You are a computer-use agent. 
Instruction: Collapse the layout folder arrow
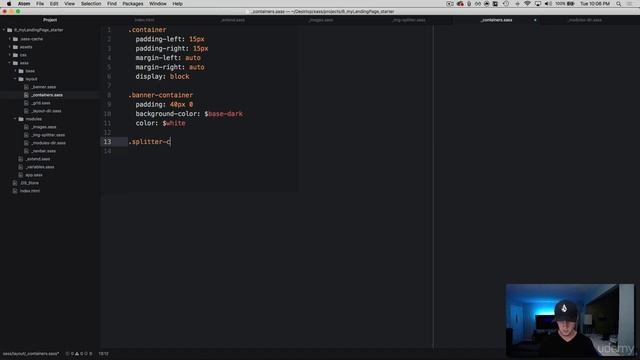coord(16,79)
